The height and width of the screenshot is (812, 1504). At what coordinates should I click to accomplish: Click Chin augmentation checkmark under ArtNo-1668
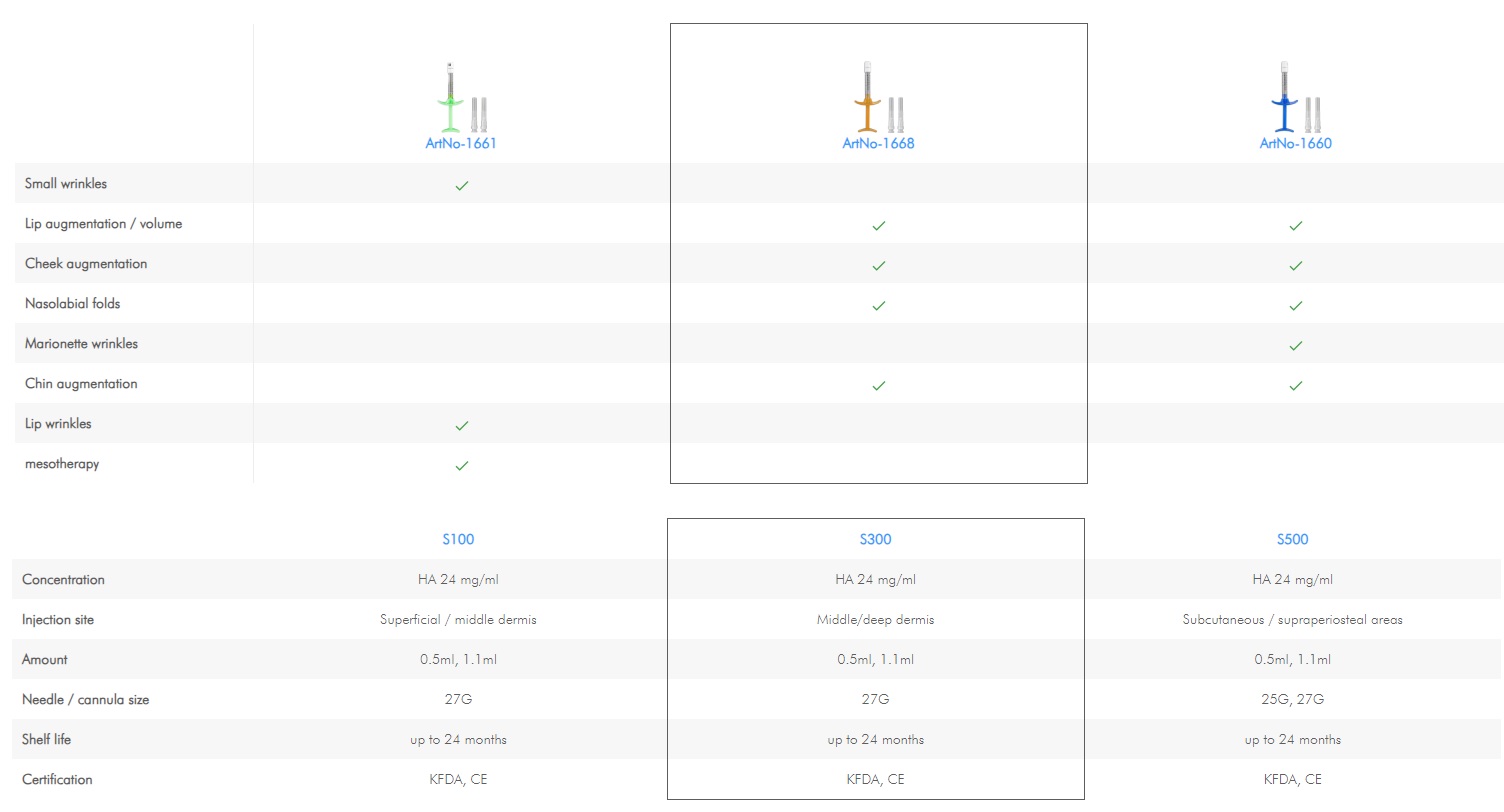878,386
